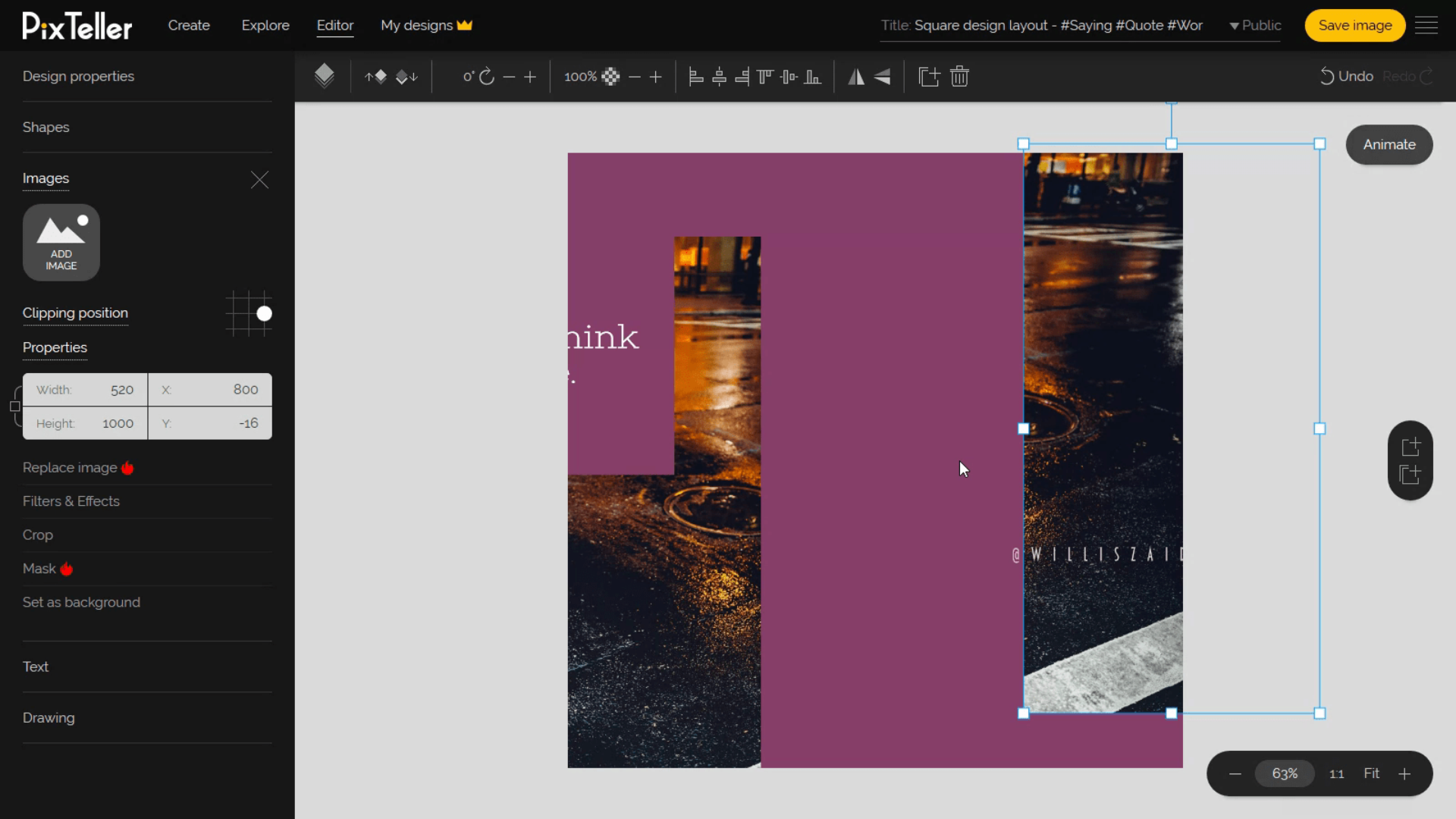Increase opacity with plus button
The height and width of the screenshot is (819, 1456).
656,77
